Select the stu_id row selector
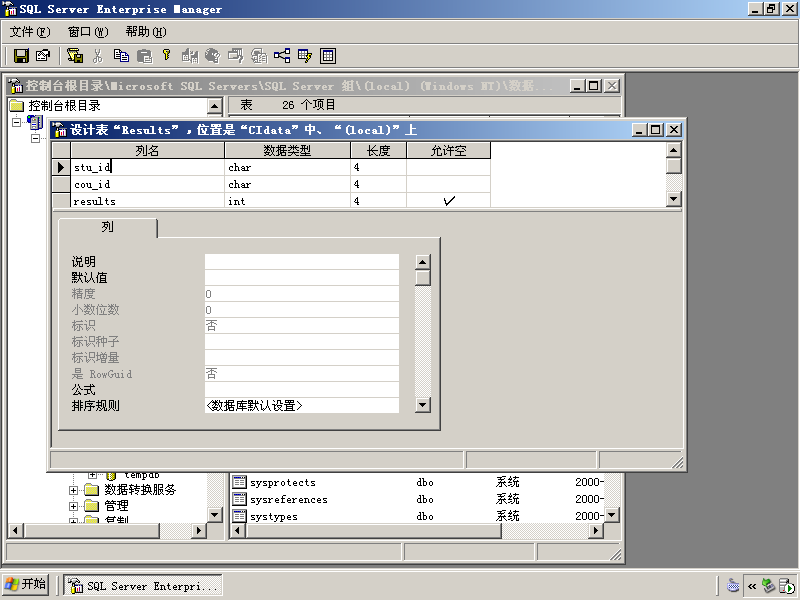The image size is (800, 600). tap(61, 167)
